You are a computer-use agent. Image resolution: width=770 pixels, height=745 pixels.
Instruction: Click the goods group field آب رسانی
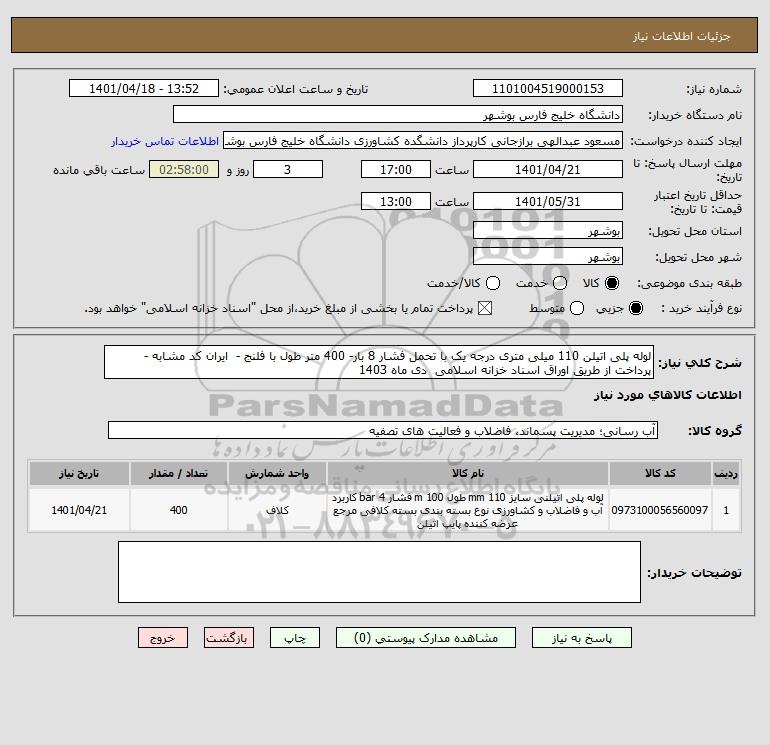click(x=383, y=430)
